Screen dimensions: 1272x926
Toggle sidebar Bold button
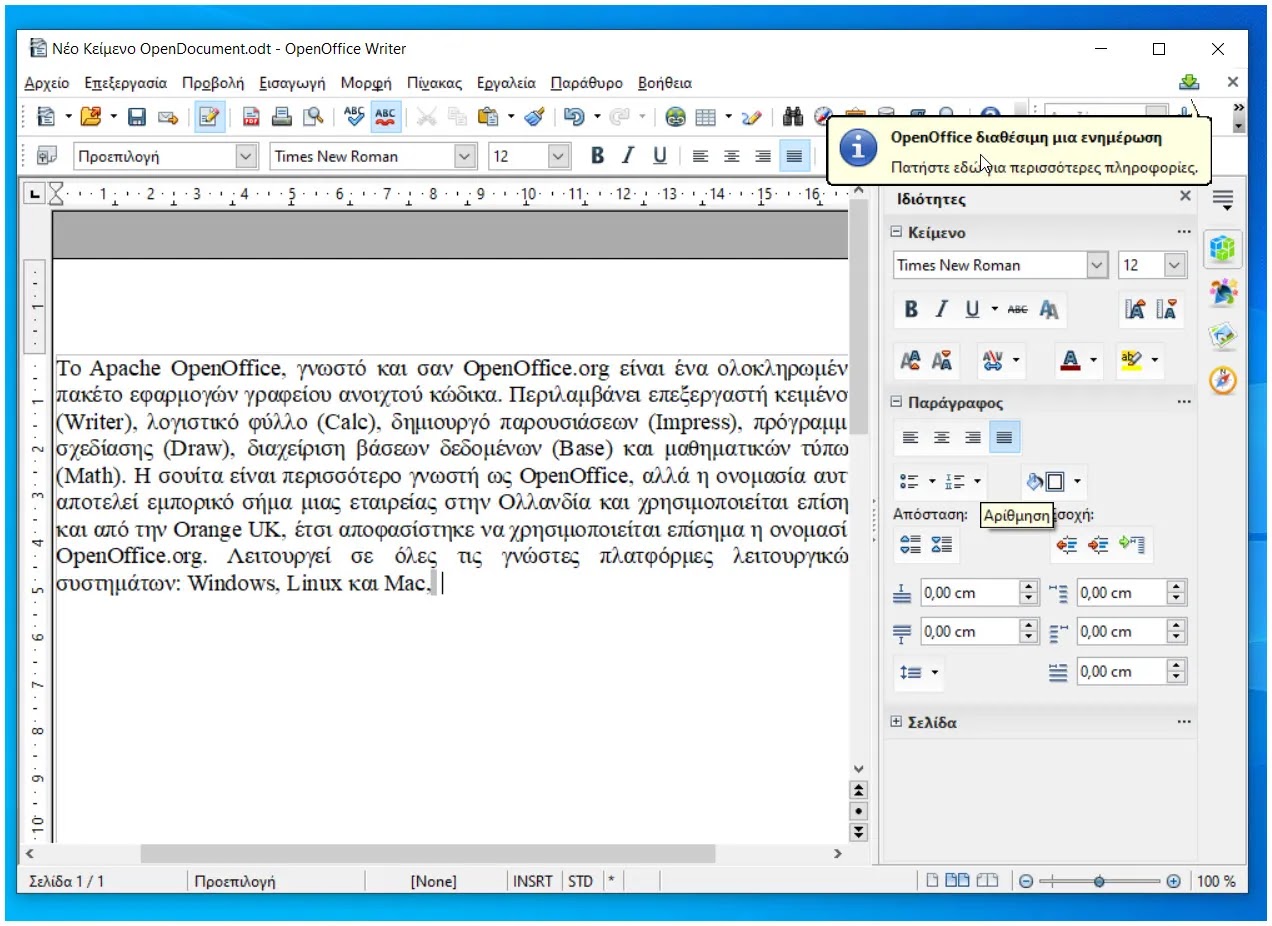click(911, 310)
